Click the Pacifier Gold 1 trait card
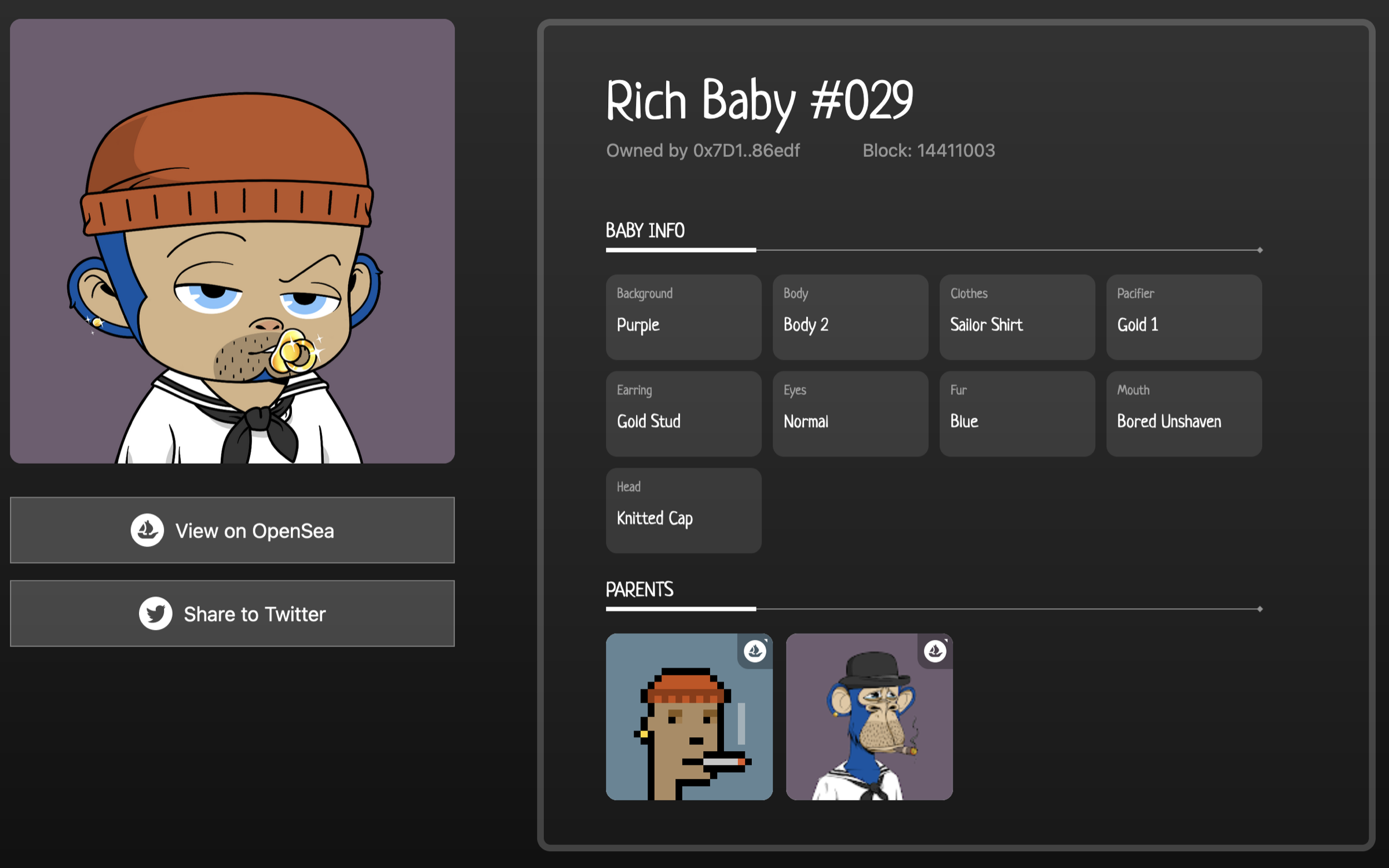This screenshot has width=1389, height=868. coord(1183,317)
